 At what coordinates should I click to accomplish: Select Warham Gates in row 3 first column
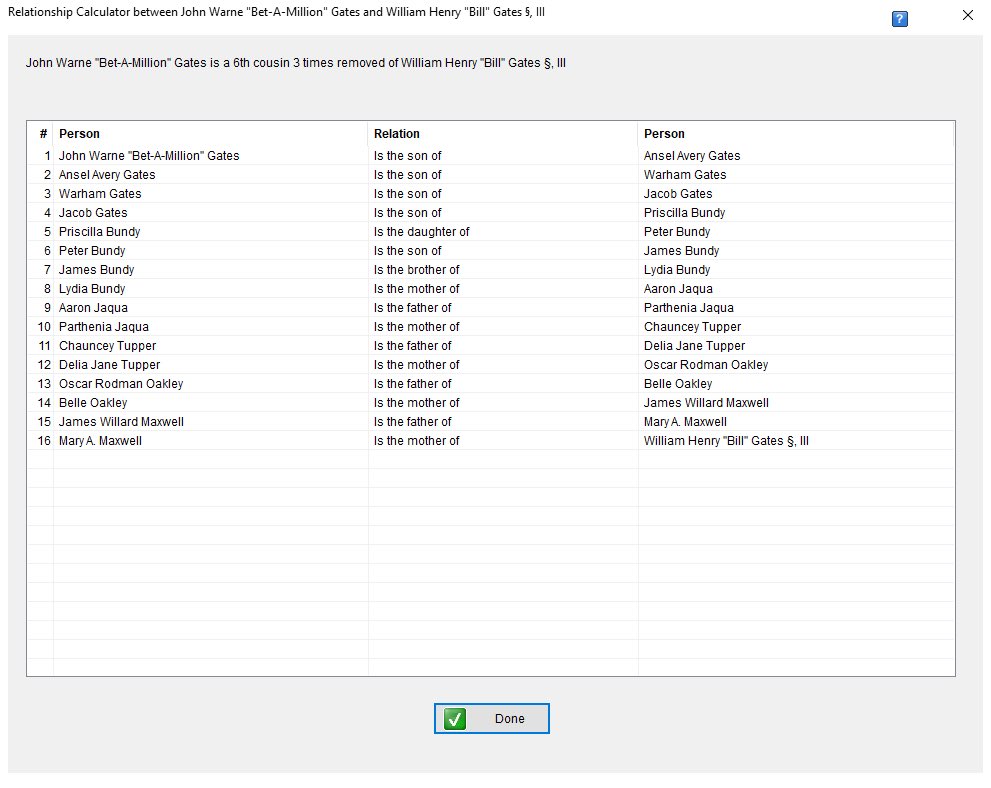100,193
